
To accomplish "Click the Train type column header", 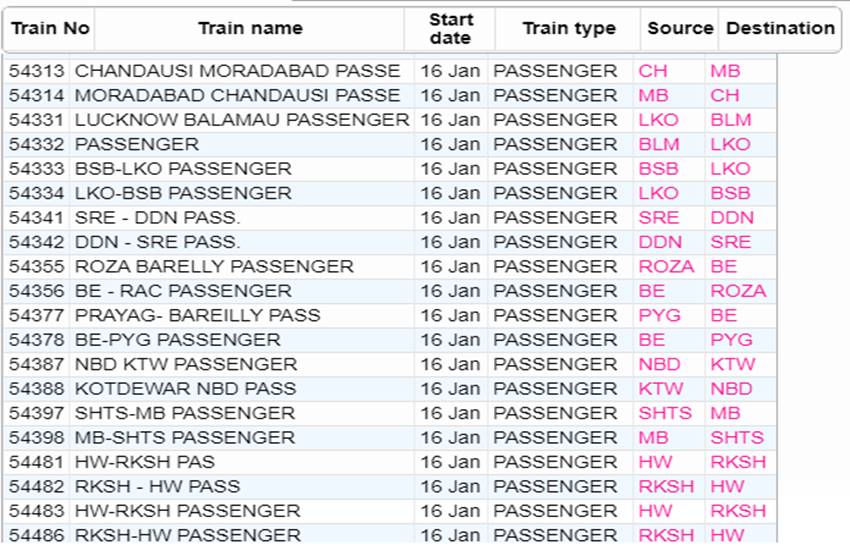I will pos(568,28).
